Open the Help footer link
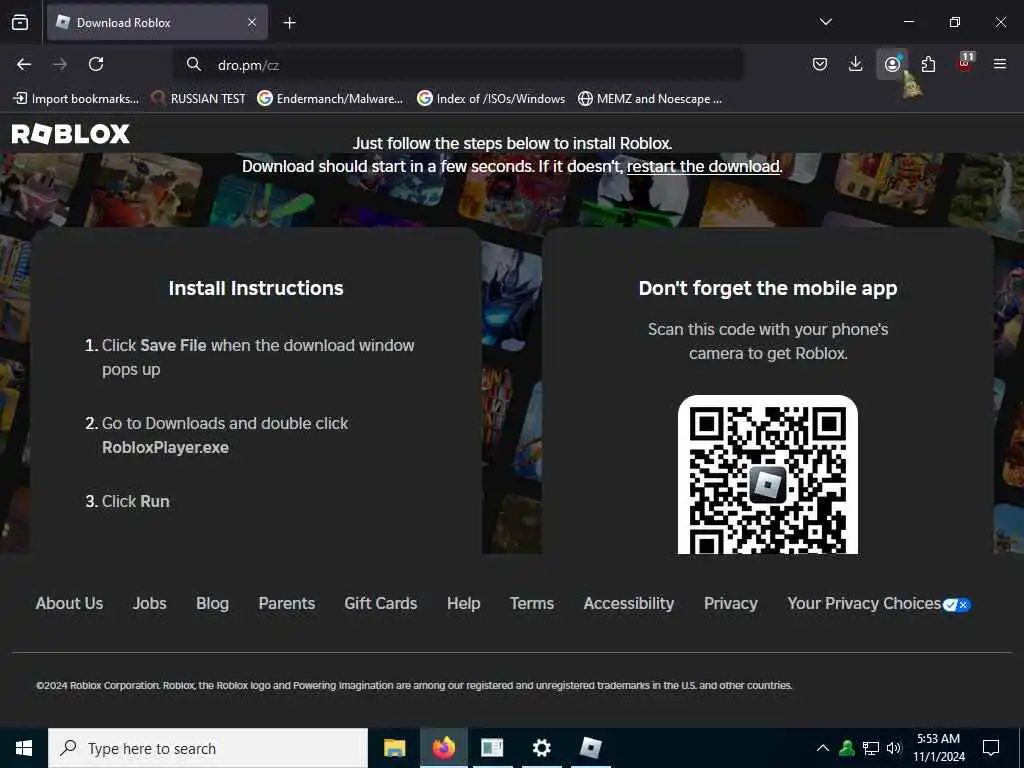This screenshot has height=768, width=1024. (x=464, y=603)
